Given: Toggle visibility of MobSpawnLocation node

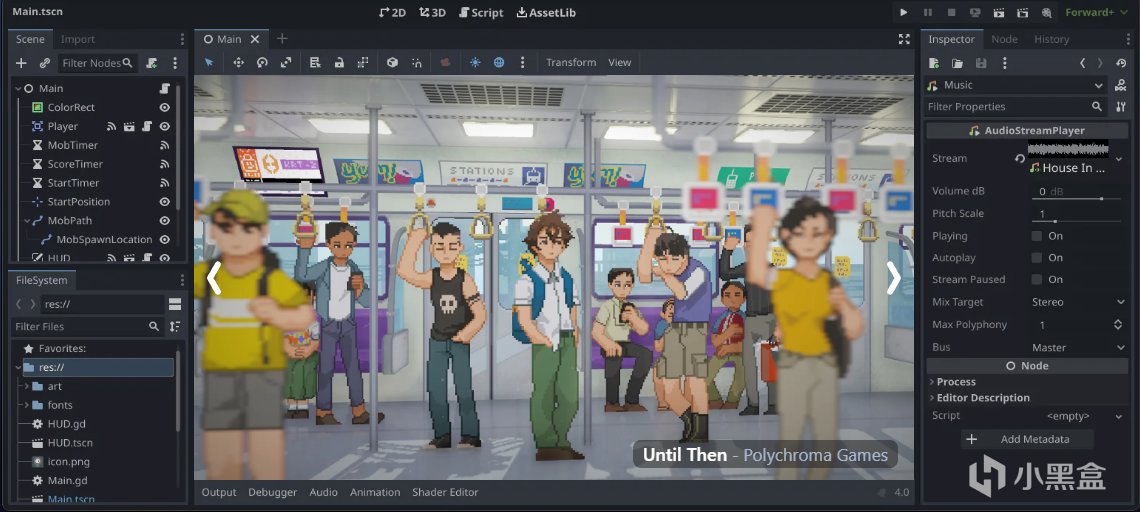Looking at the screenshot, I should tap(165, 239).
